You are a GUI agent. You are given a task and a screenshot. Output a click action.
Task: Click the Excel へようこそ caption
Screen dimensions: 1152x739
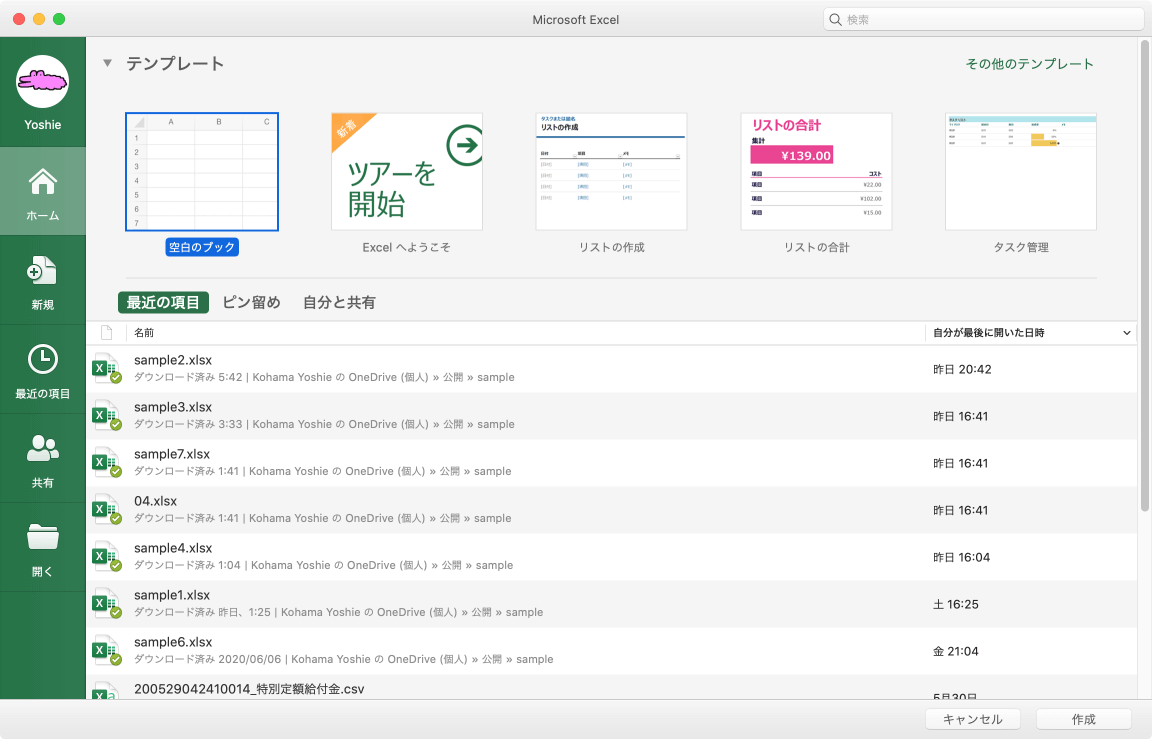[x=406, y=248]
